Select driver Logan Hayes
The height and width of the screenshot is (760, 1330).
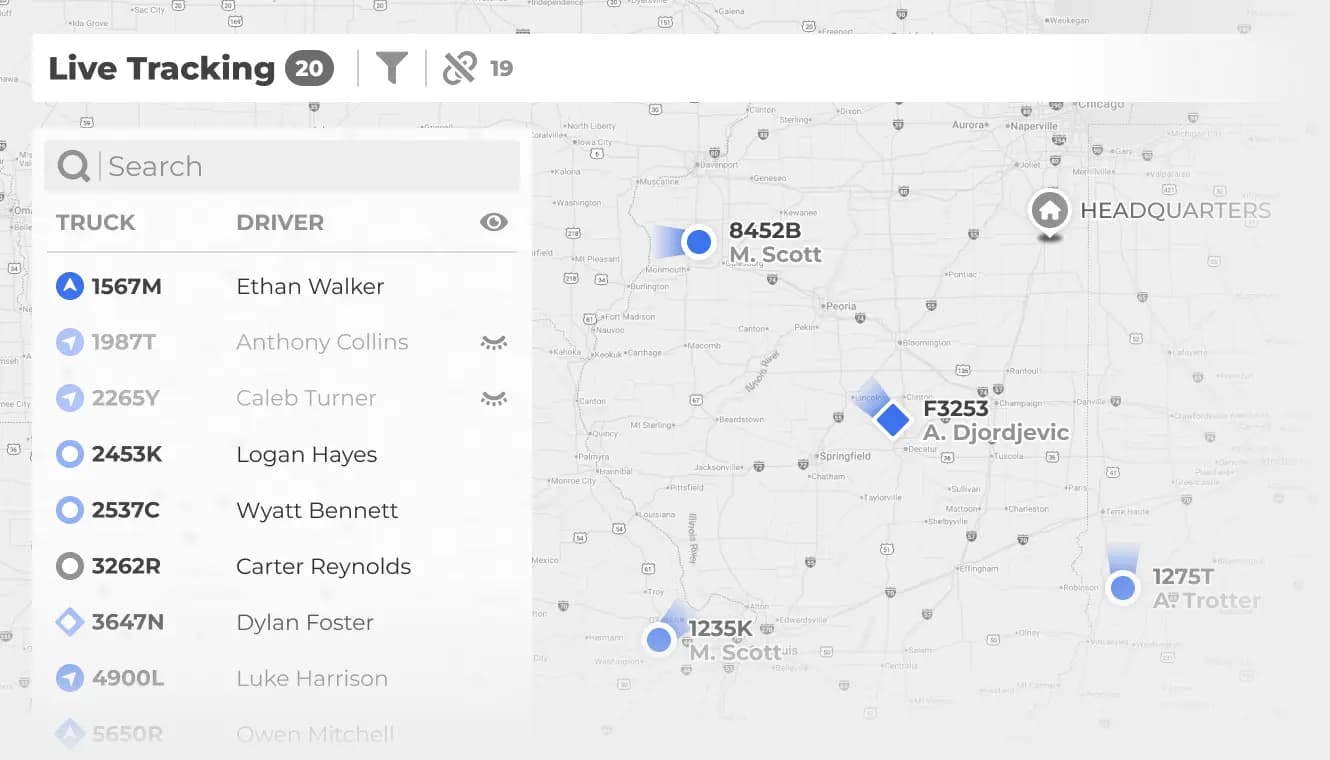tap(306, 455)
